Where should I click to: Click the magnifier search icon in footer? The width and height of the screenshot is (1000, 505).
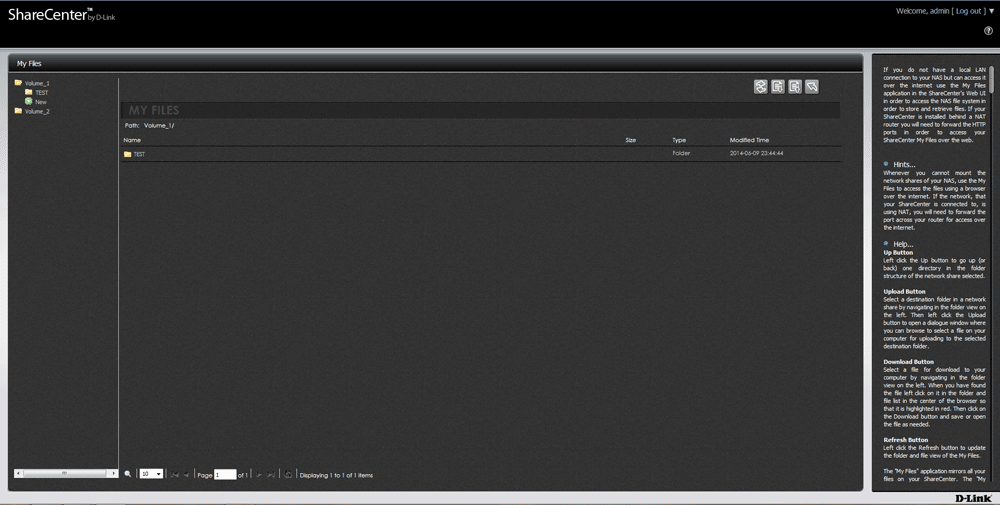(127, 474)
